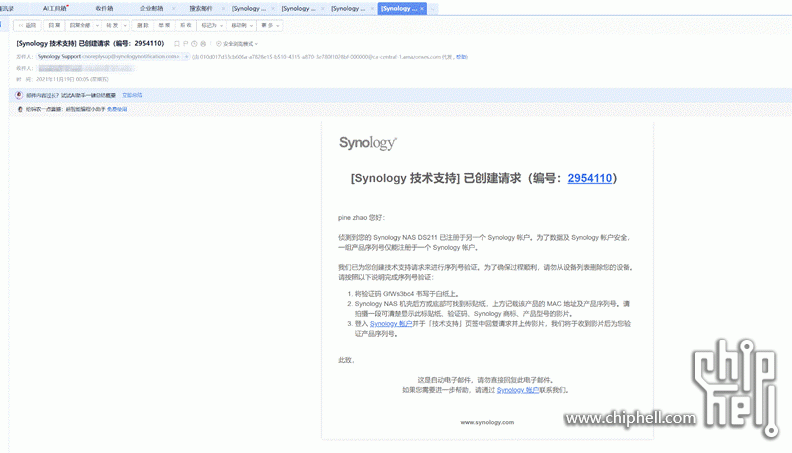This screenshot has width=792, height=453.
Task: Switch to the 通讯录 tab
Action: pos(7,9)
